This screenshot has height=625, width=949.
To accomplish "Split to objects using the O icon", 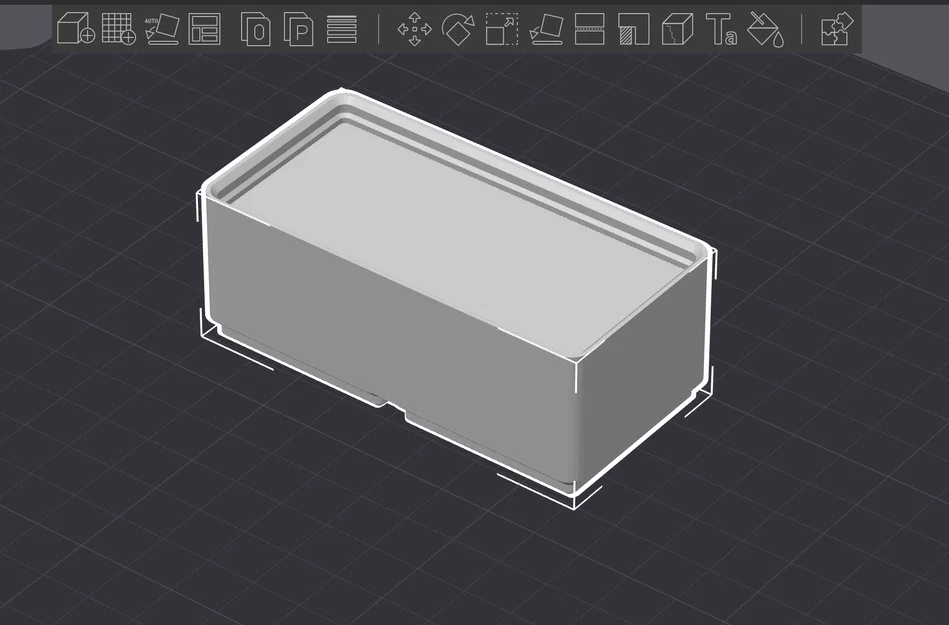I will (255, 29).
